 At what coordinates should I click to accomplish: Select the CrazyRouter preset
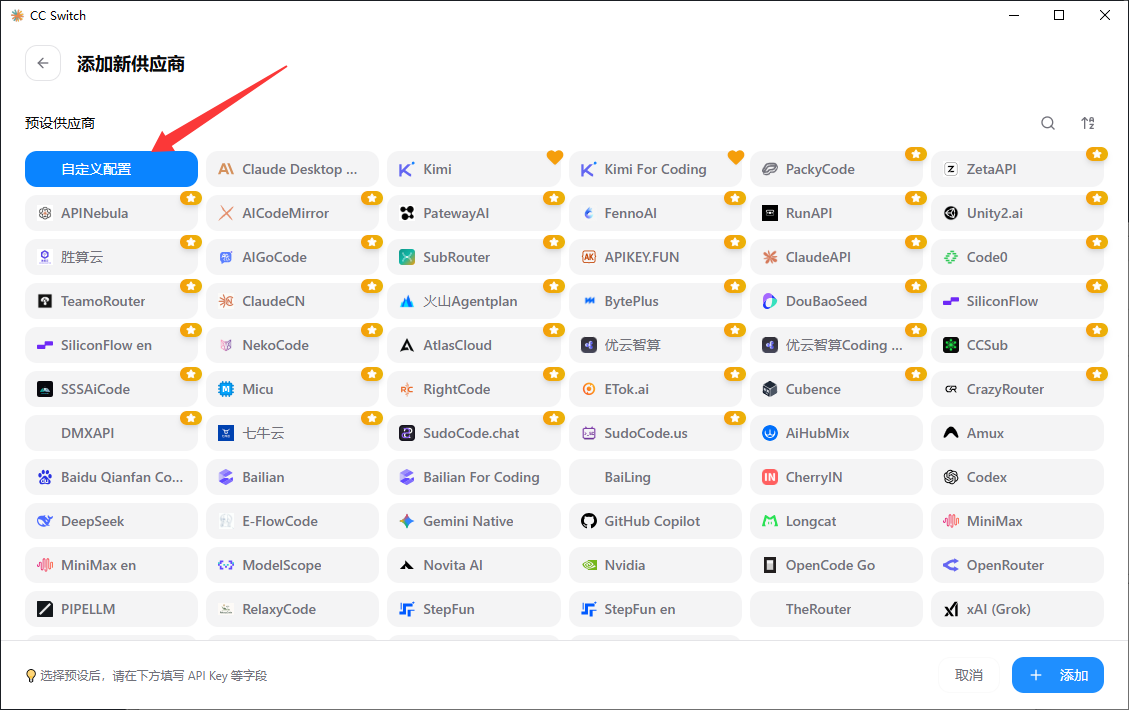1017,389
